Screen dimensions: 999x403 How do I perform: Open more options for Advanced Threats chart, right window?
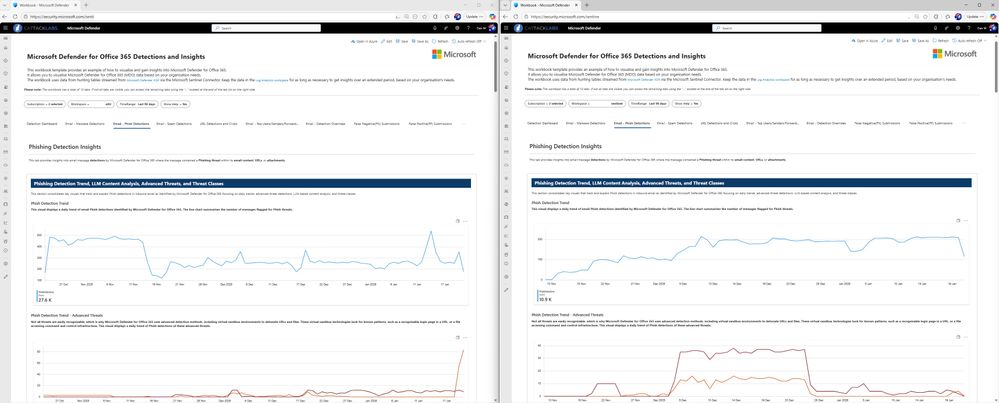[966, 337]
